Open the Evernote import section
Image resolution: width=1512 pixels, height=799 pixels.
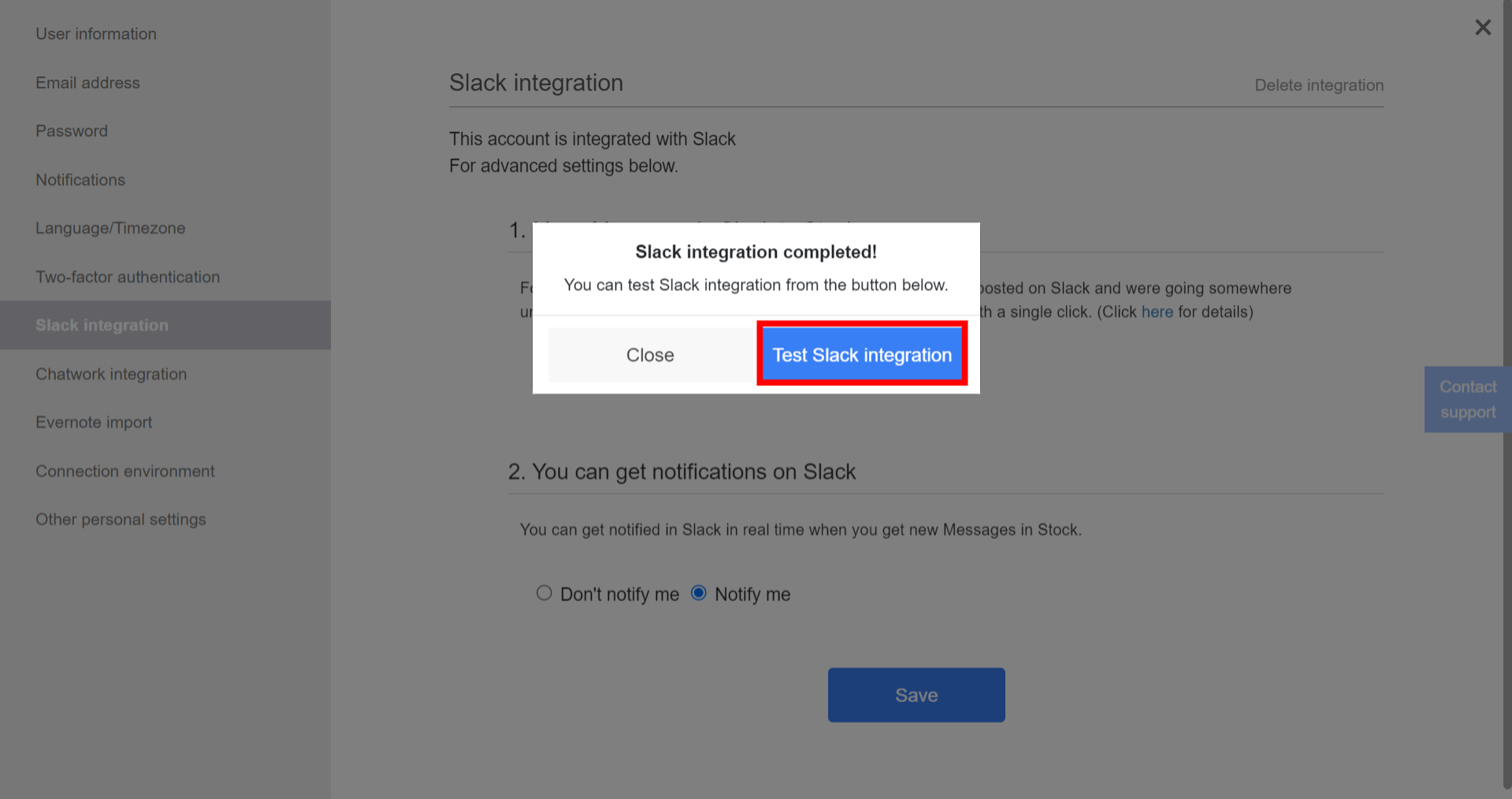pyautogui.click(x=94, y=422)
